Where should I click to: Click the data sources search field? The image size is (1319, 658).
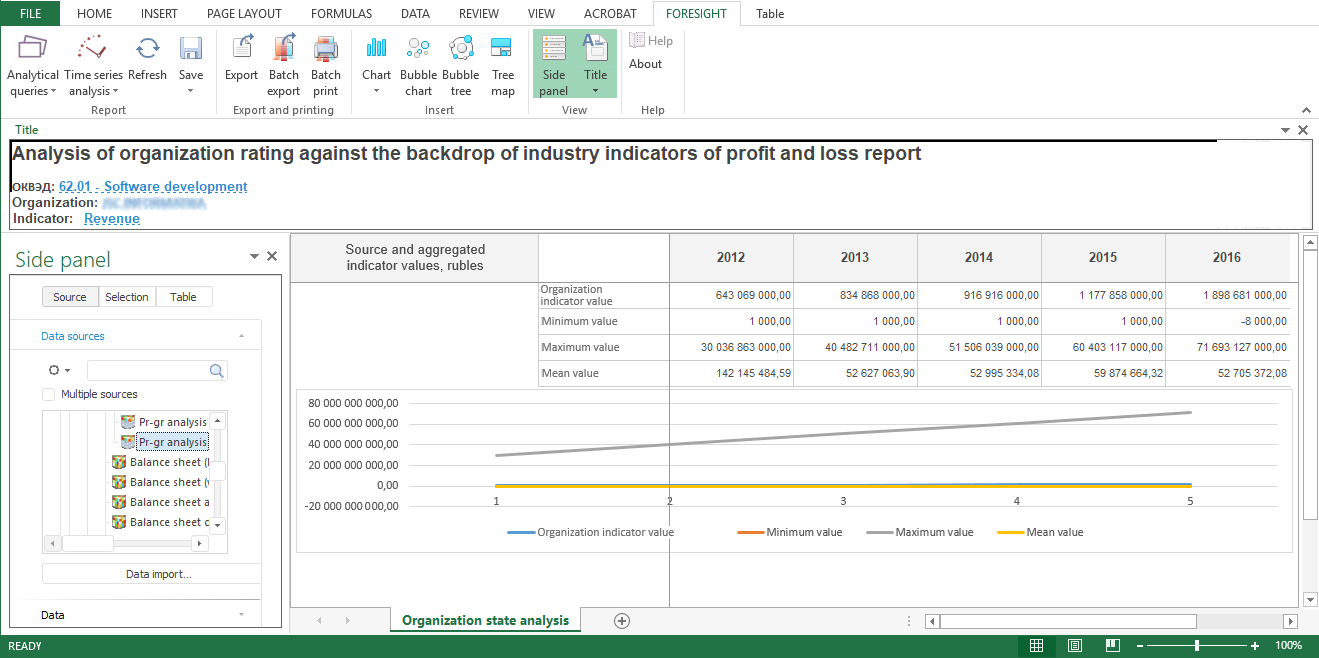click(148, 371)
